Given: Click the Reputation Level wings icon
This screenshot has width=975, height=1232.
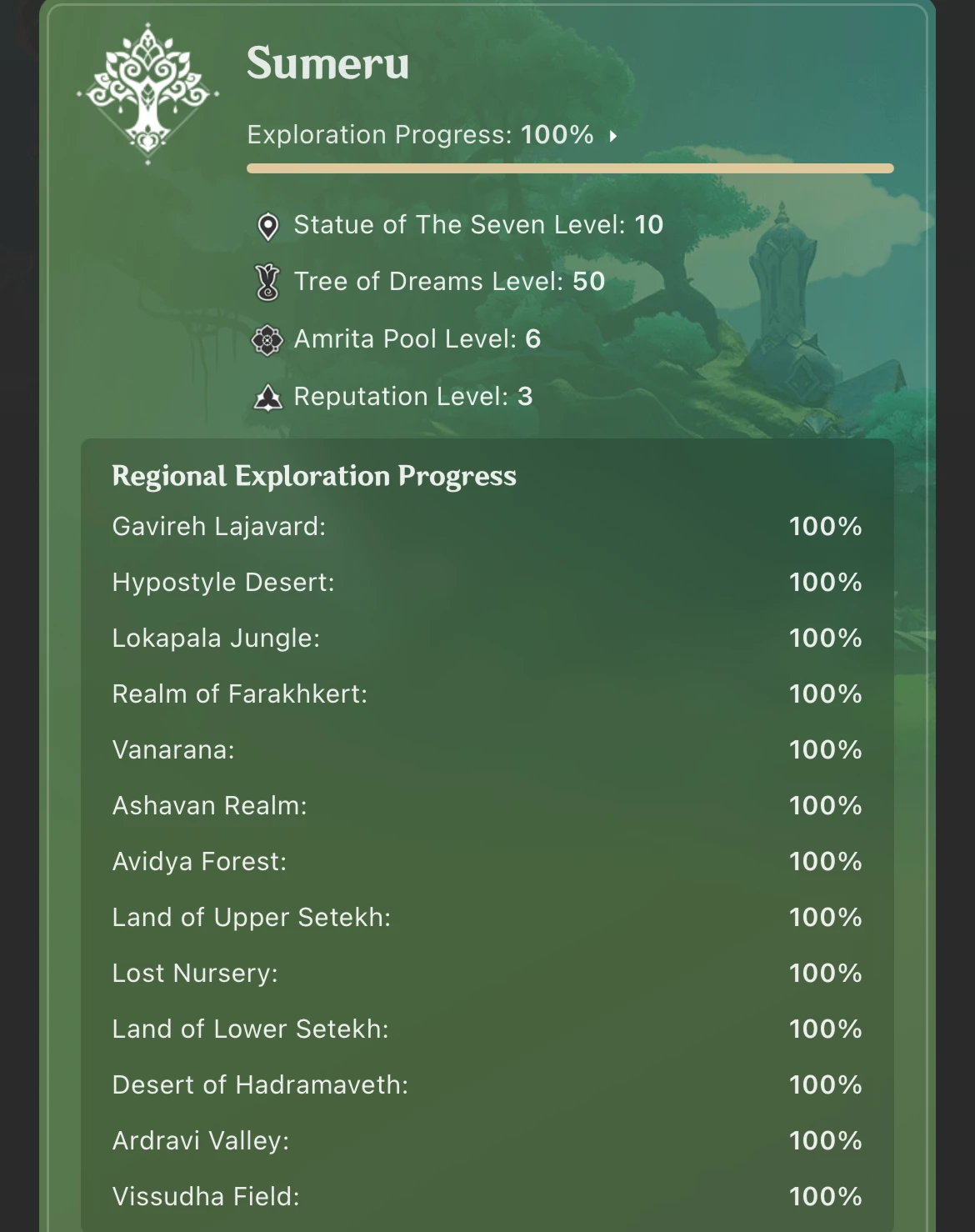Looking at the screenshot, I should click(x=267, y=396).
